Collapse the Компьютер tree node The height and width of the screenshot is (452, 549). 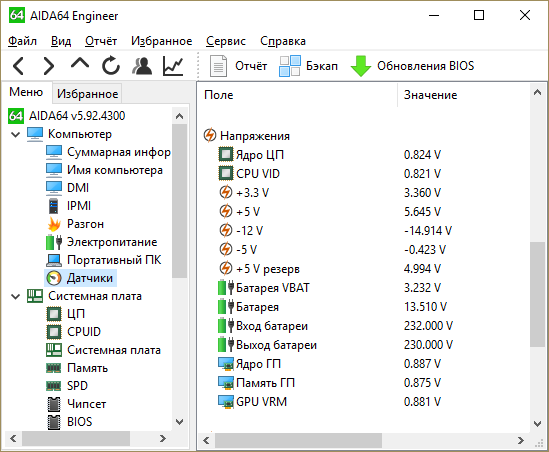pyautogui.click(x=15, y=134)
